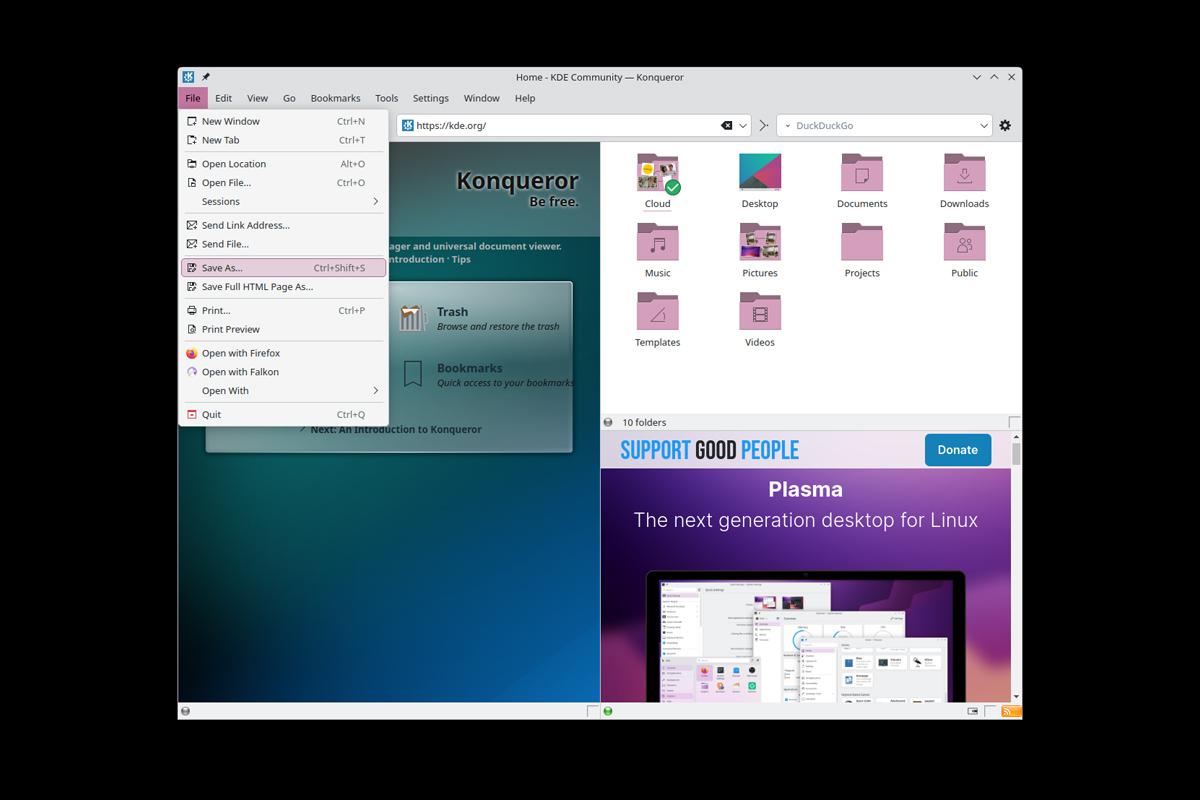Expand the Open With submenu
Image resolution: width=1200 pixels, height=800 pixels.
coord(283,390)
